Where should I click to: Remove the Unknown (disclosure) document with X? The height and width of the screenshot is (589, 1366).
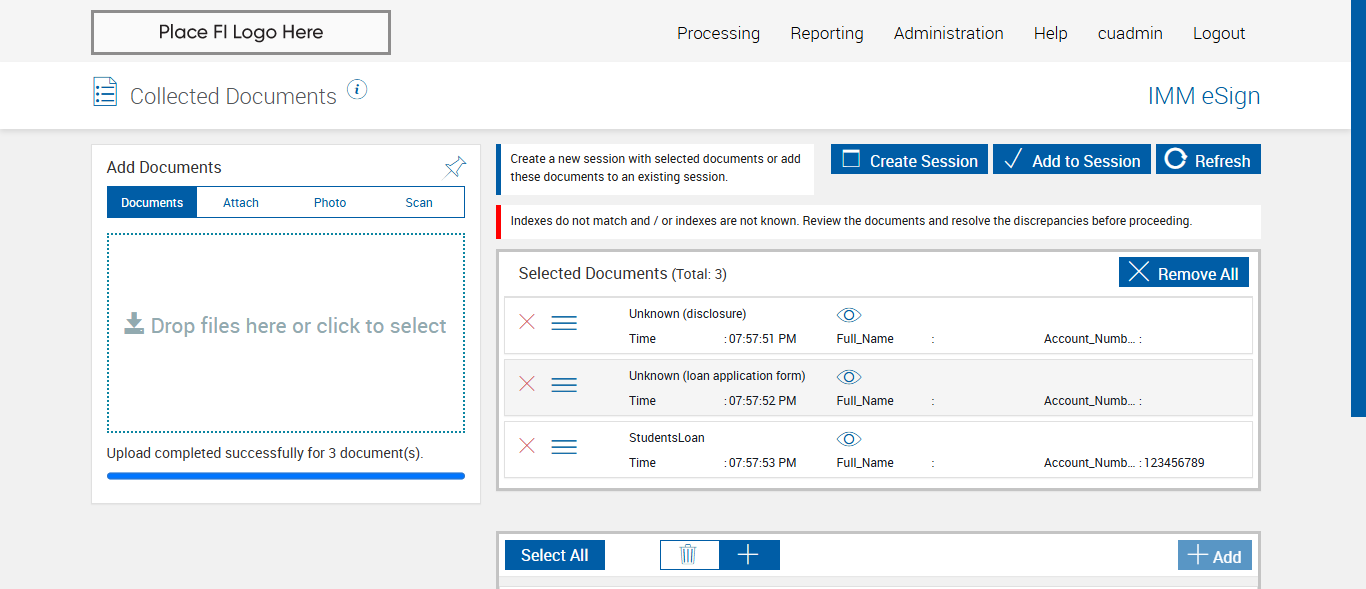(527, 322)
